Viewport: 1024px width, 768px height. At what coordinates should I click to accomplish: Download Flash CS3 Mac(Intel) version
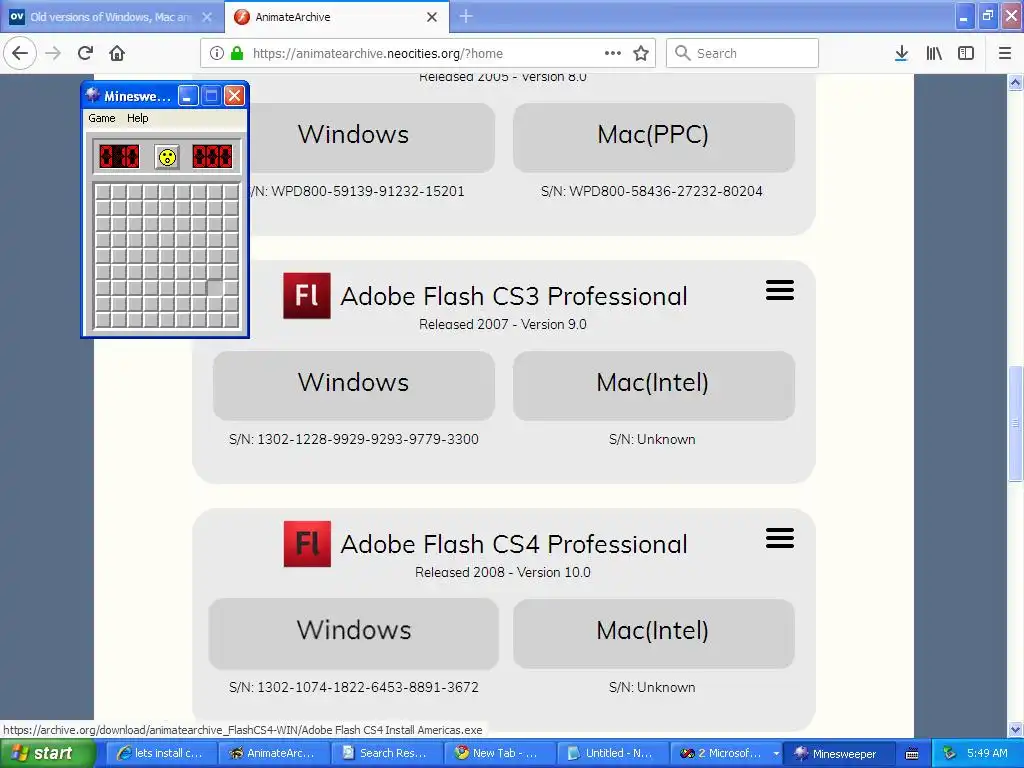coord(654,385)
